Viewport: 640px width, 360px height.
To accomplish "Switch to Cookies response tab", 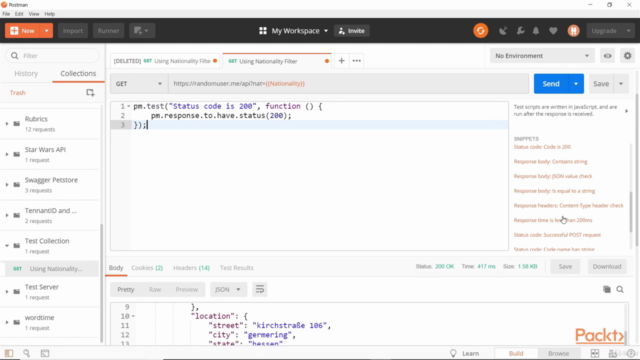I will [147, 268].
